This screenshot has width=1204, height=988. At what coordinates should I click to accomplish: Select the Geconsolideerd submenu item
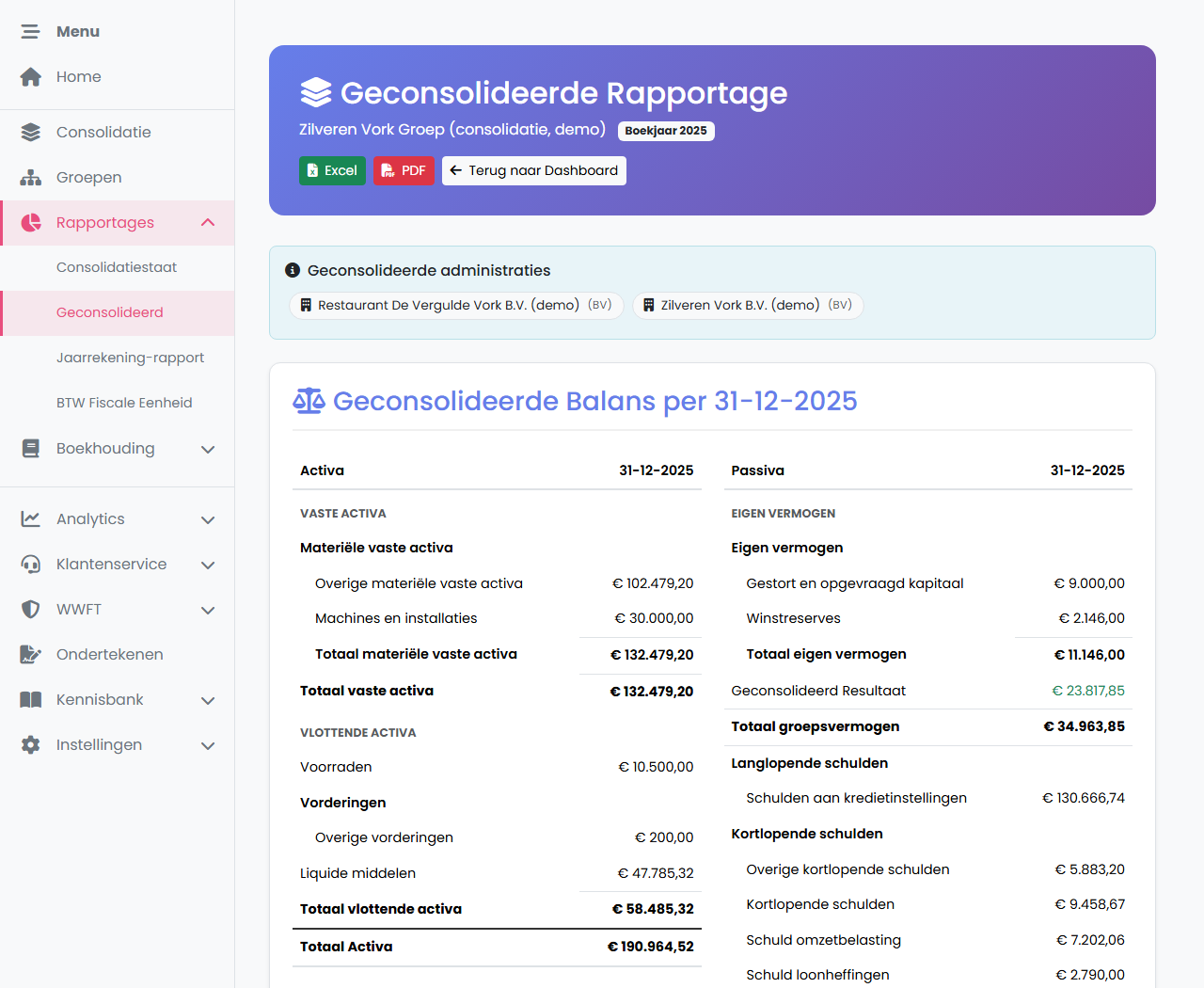click(x=117, y=312)
